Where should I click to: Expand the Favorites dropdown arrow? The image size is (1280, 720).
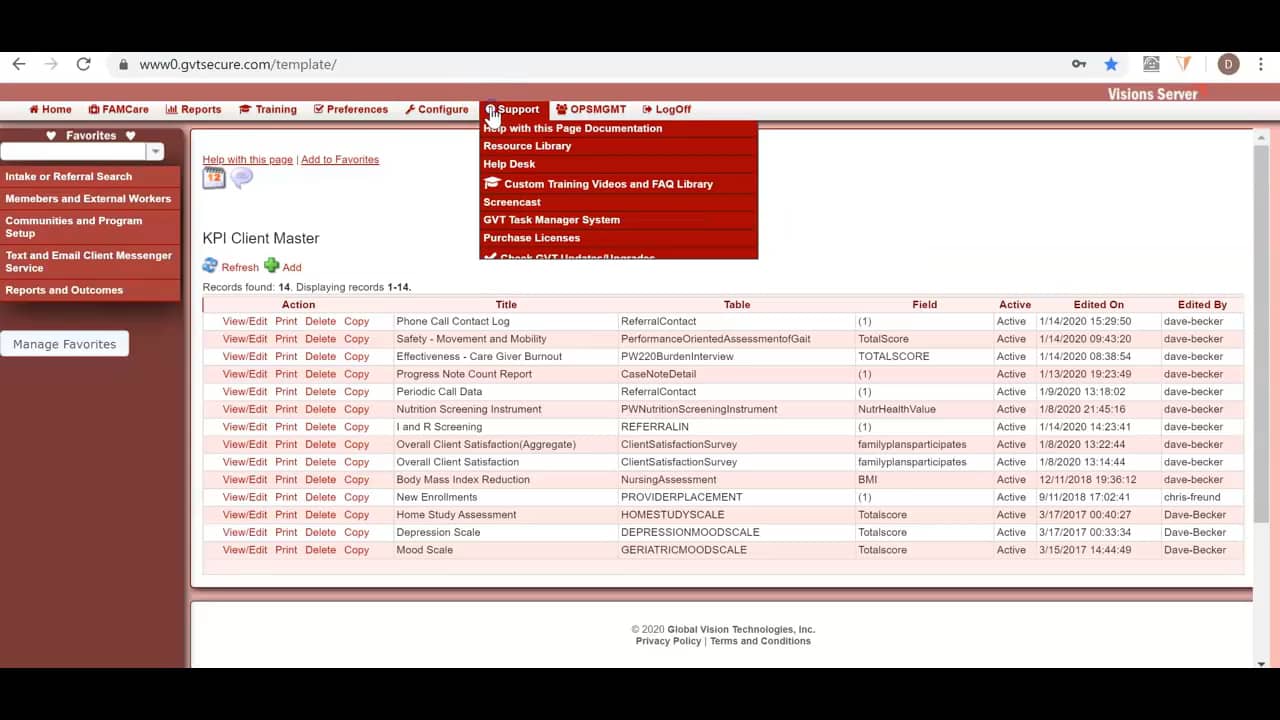[155, 152]
